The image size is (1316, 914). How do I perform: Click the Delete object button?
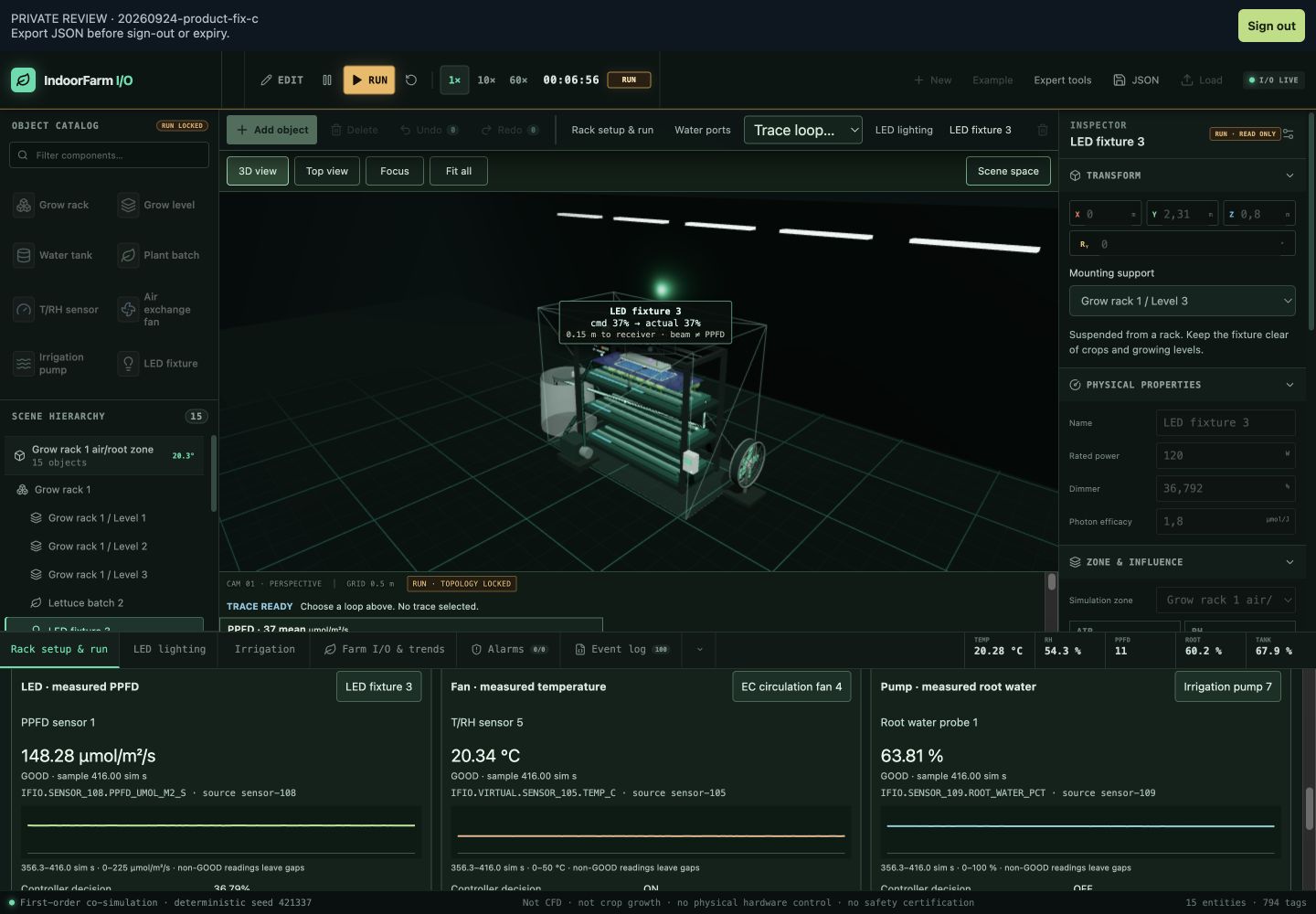point(355,130)
